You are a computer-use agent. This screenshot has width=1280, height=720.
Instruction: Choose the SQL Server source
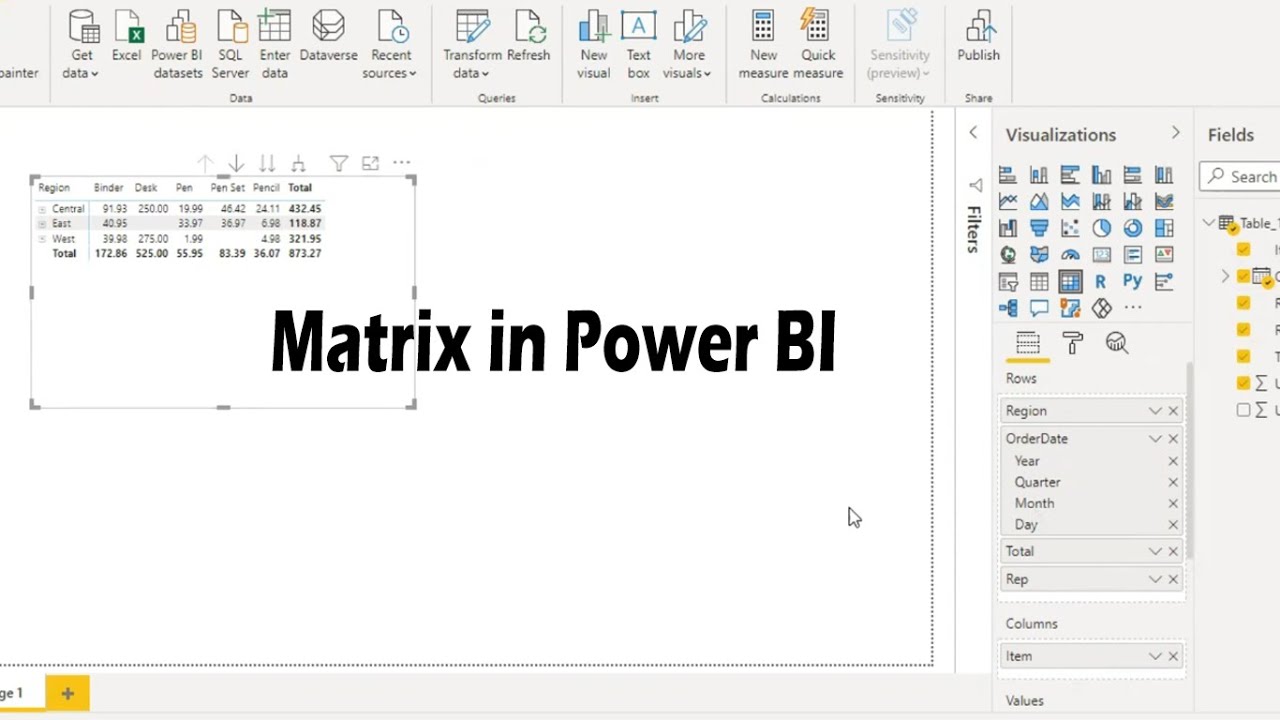pos(230,45)
